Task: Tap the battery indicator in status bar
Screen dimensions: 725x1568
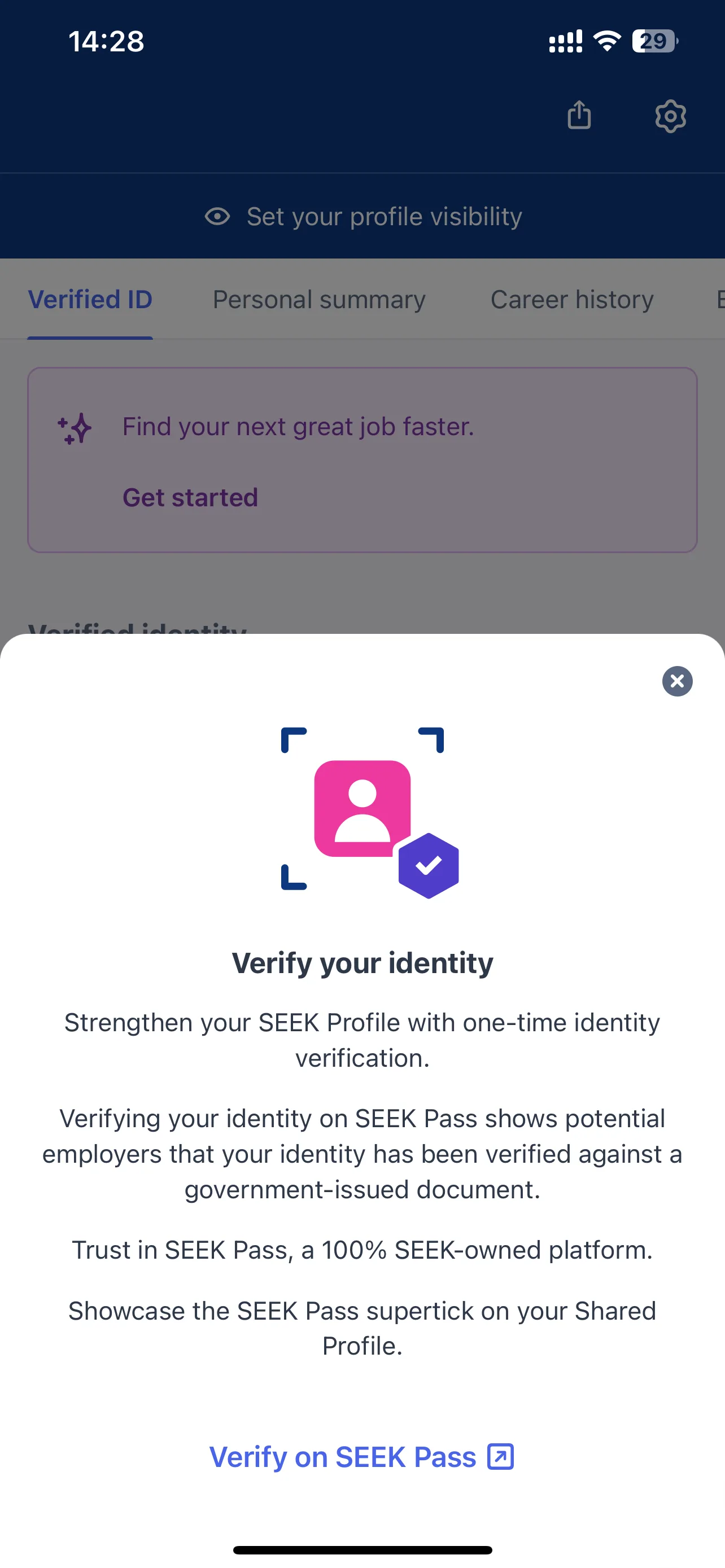Action: (x=655, y=41)
